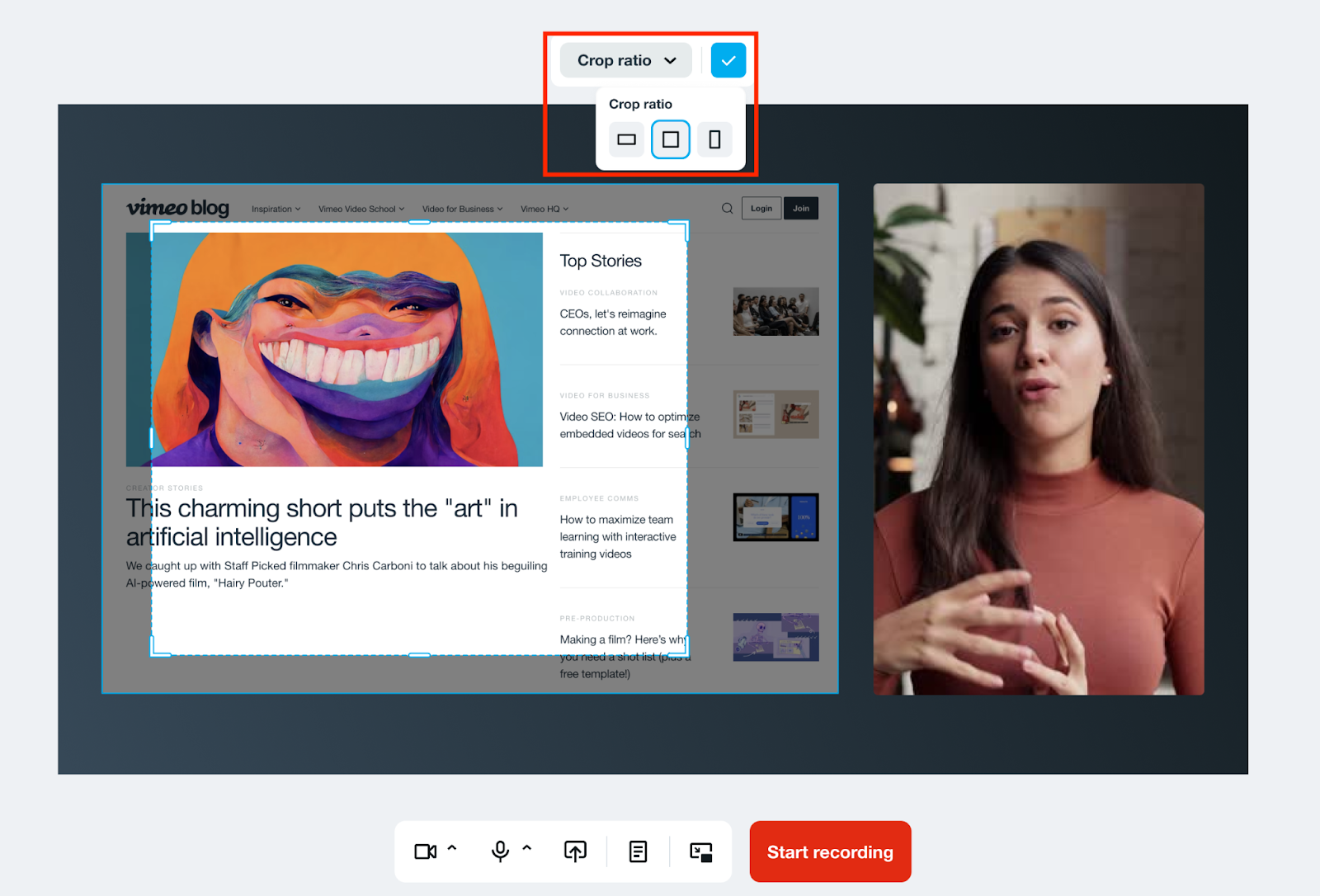Click the webcam preview of the woman
Image resolution: width=1320 pixels, height=896 pixels.
[x=1038, y=439]
